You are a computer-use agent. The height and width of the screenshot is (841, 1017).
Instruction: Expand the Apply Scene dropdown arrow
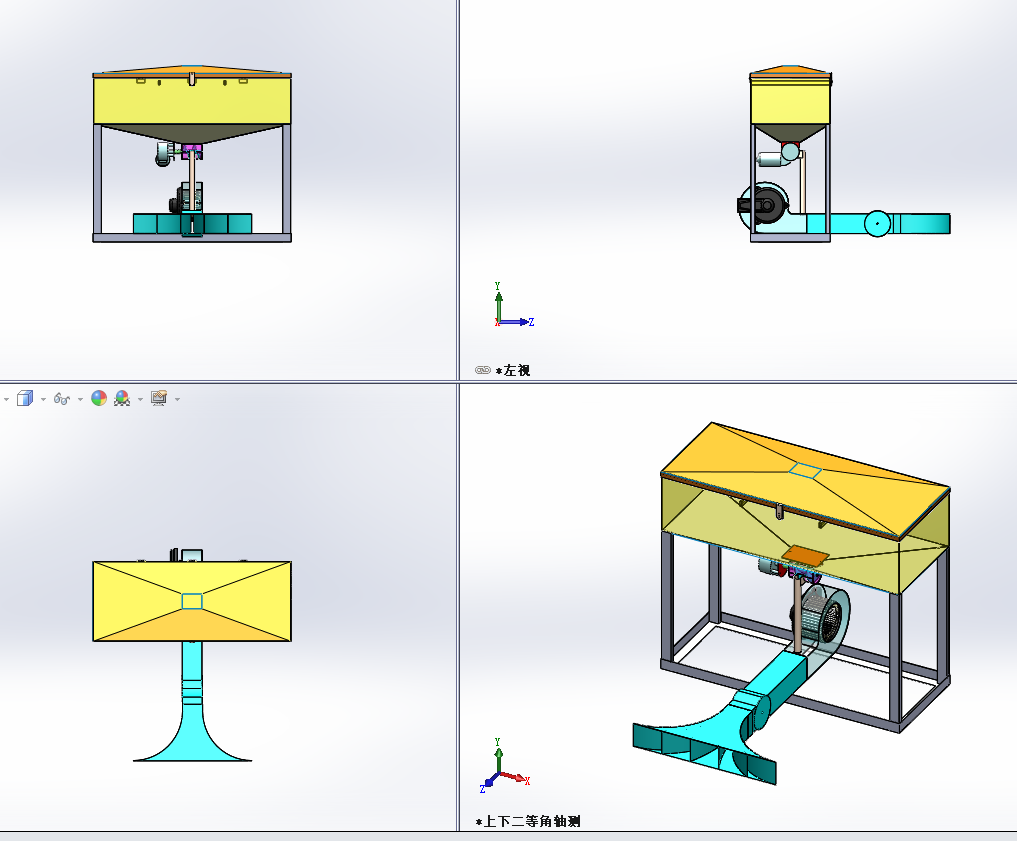(140, 399)
